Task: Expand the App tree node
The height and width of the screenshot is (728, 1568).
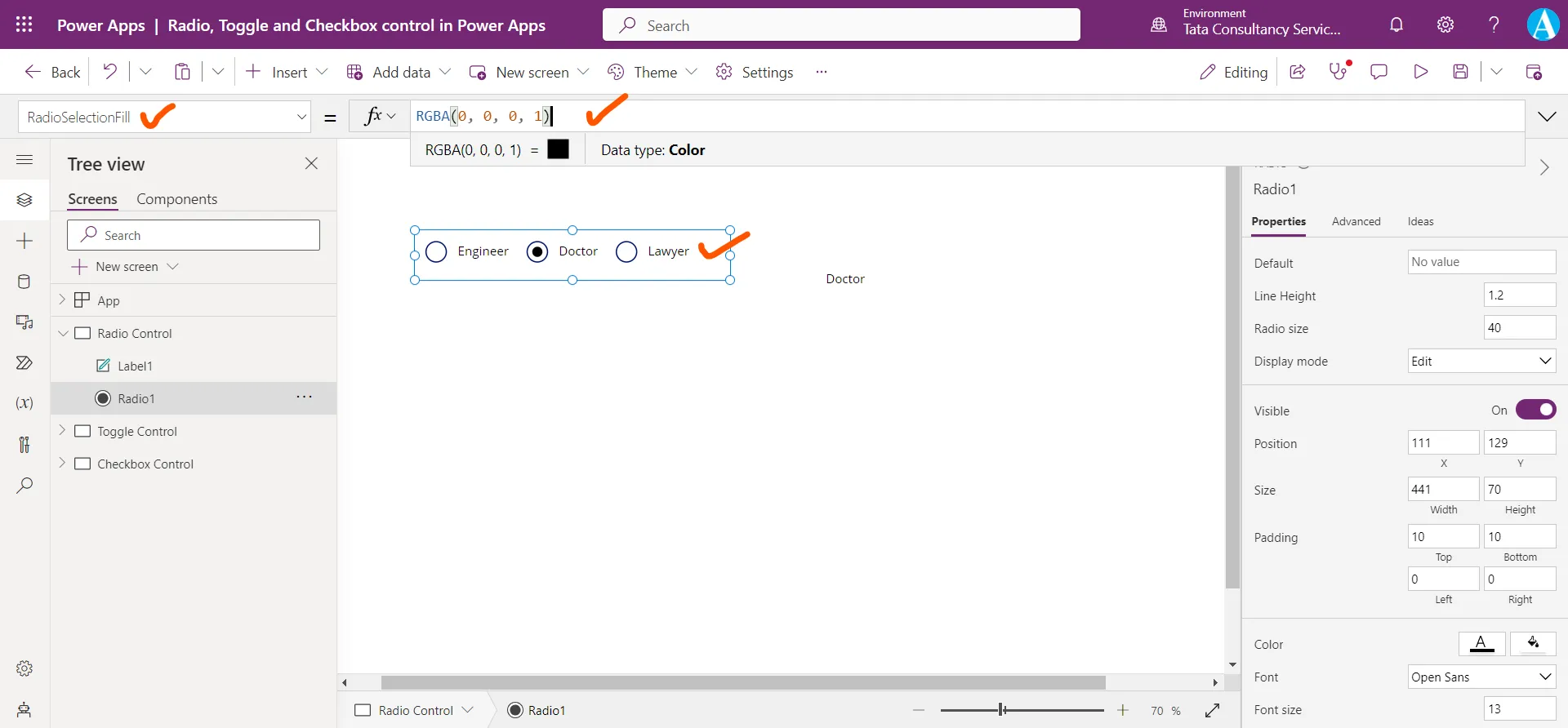Action: pyautogui.click(x=62, y=300)
